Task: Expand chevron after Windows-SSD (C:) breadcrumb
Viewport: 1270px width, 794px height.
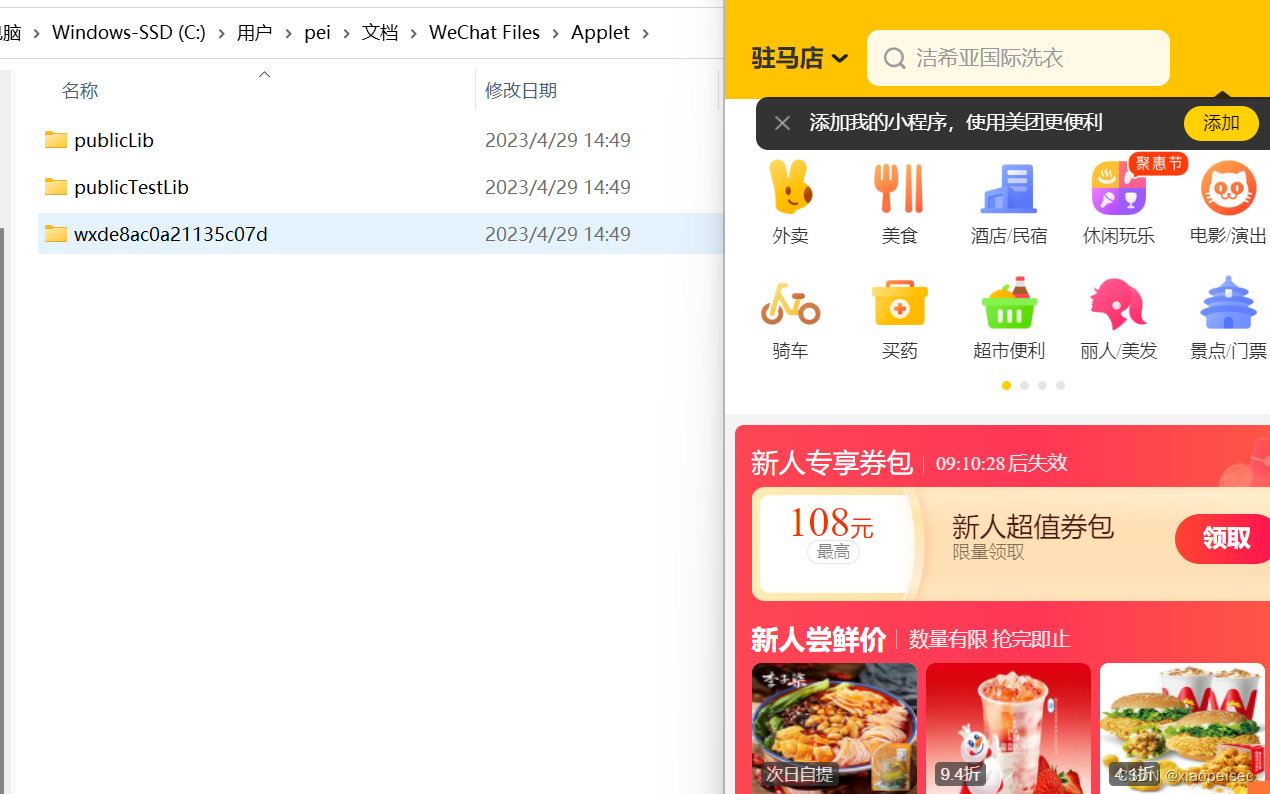Action: tap(221, 33)
